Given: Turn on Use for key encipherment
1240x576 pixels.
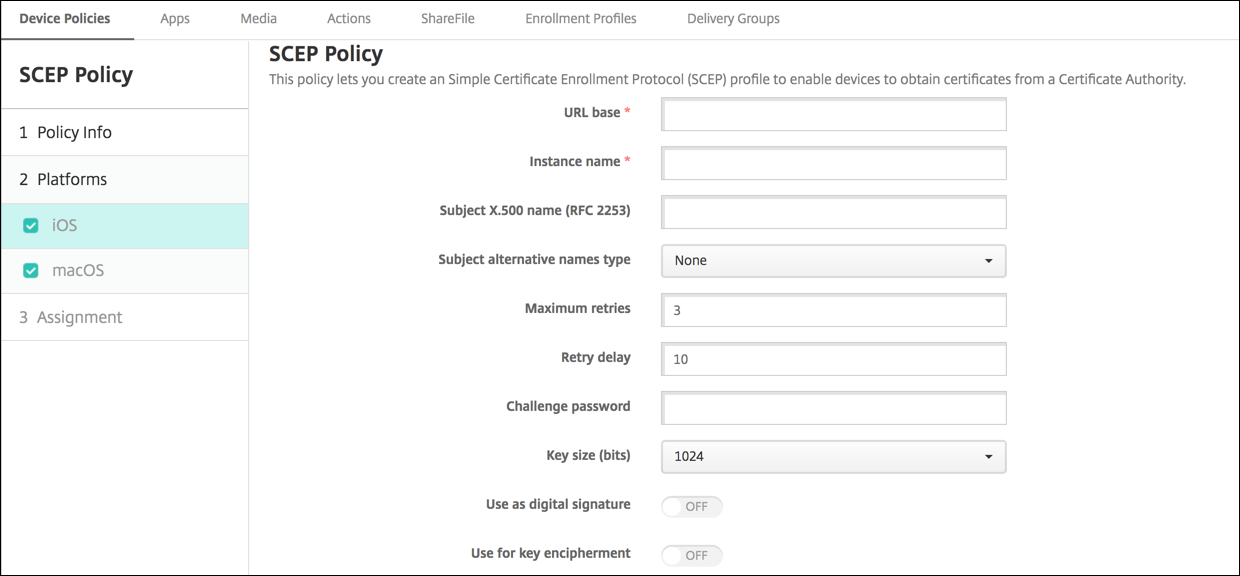Looking at the screenshot, I should [x=692, y=555].
